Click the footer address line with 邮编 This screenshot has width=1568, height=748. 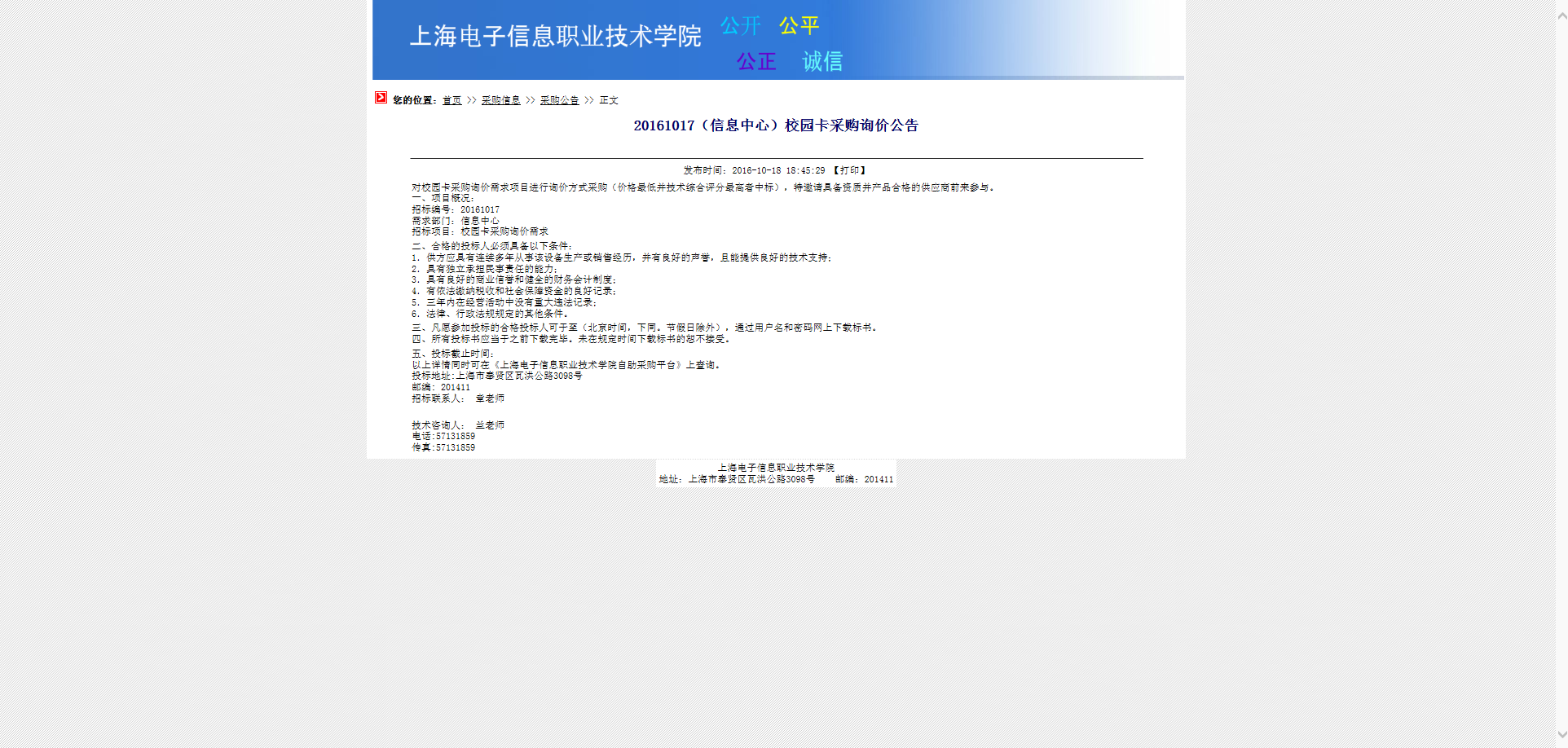coord(776,479)
